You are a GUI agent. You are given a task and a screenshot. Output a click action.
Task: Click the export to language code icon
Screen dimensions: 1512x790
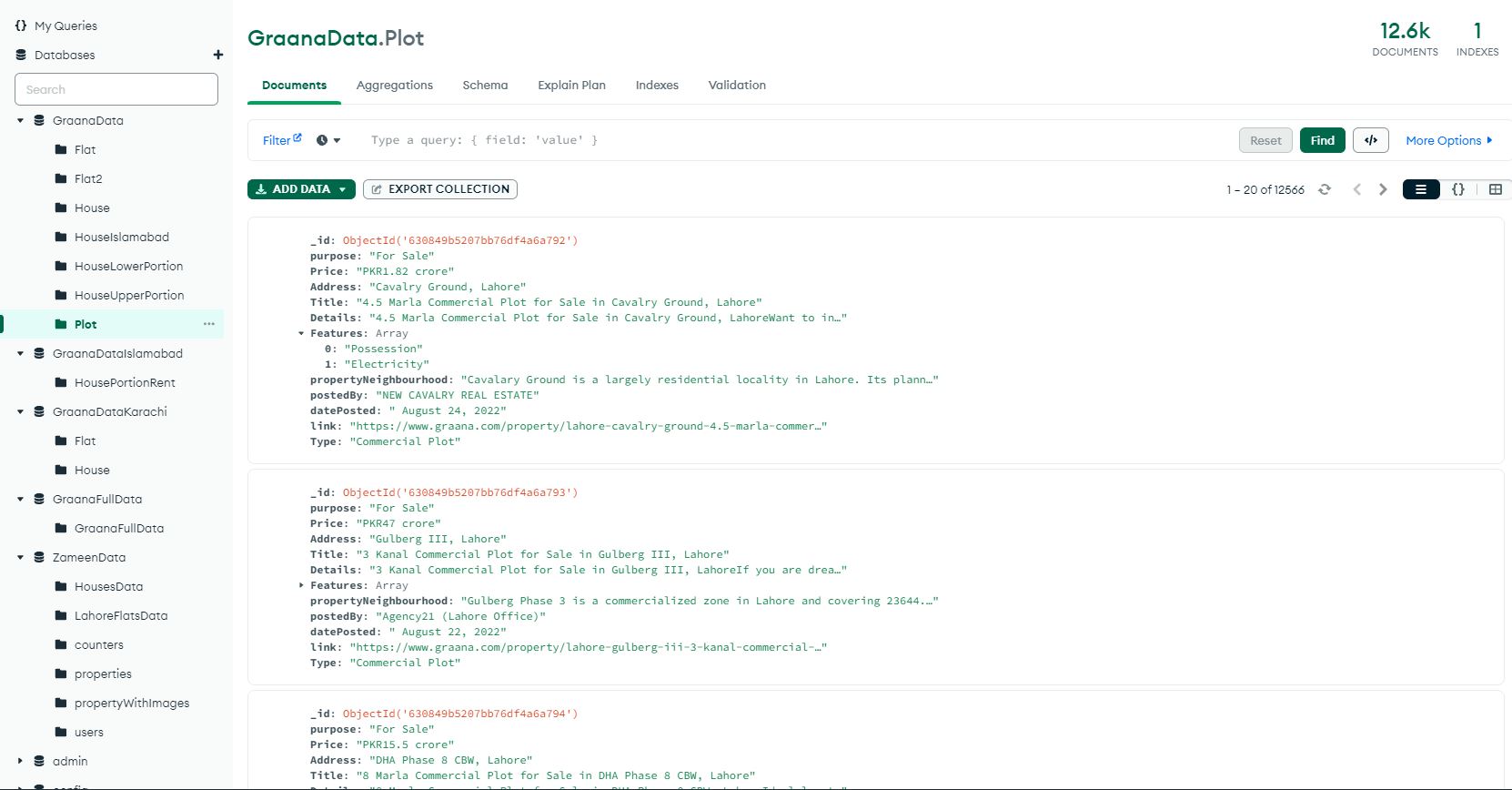(x=1371, y=140)
